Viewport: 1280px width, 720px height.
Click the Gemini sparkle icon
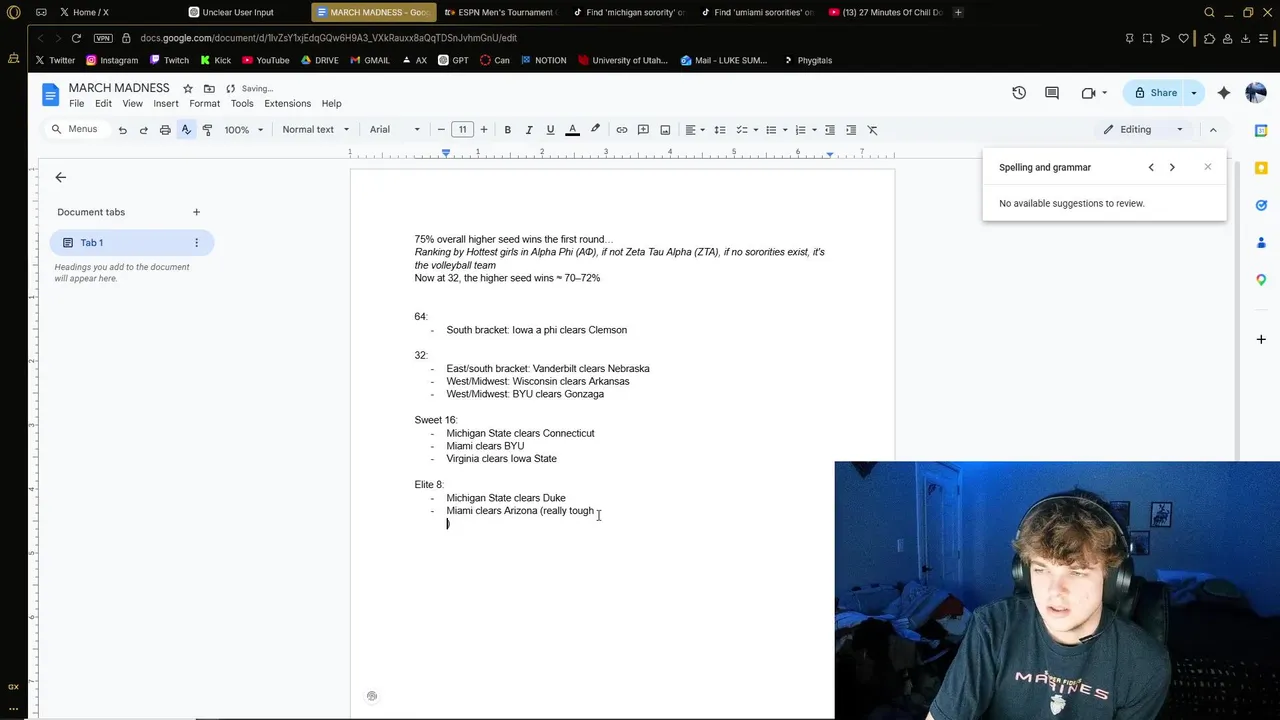[x=1224, y=93]
